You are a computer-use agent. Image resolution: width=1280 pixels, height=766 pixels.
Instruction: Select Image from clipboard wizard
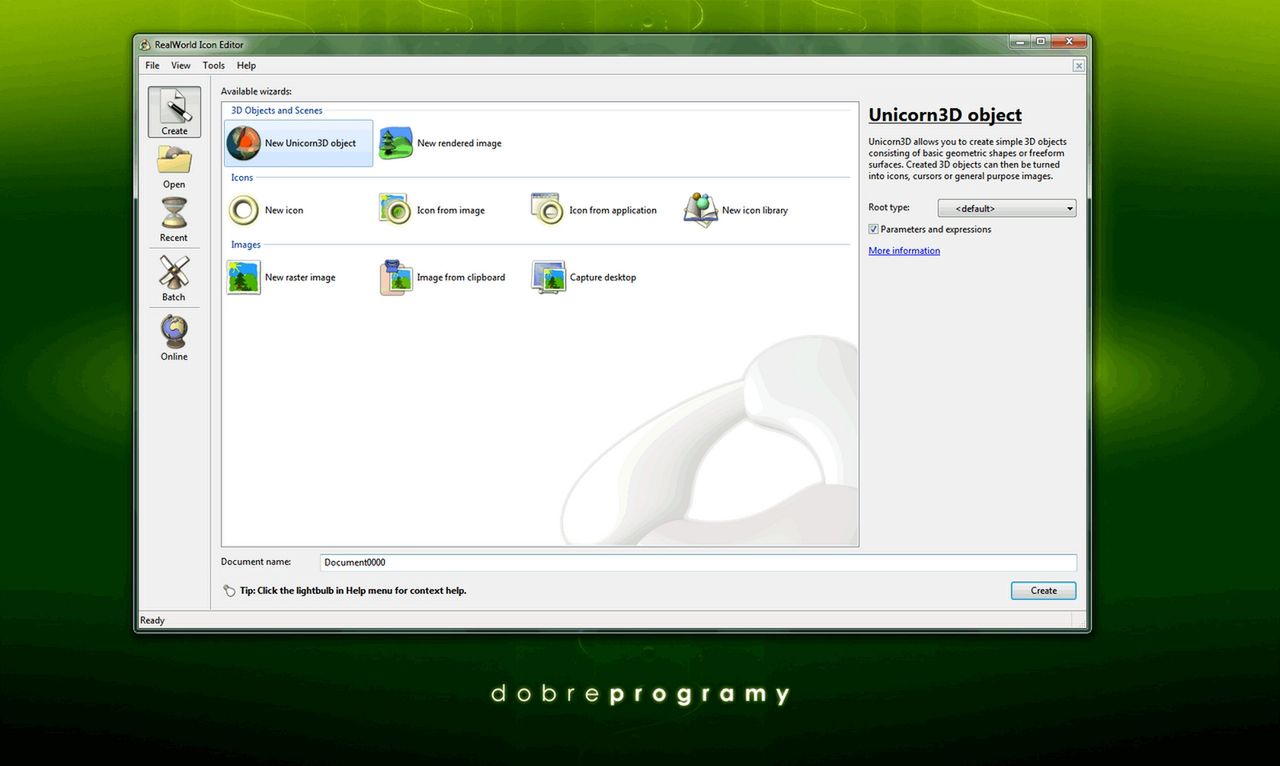442,277
